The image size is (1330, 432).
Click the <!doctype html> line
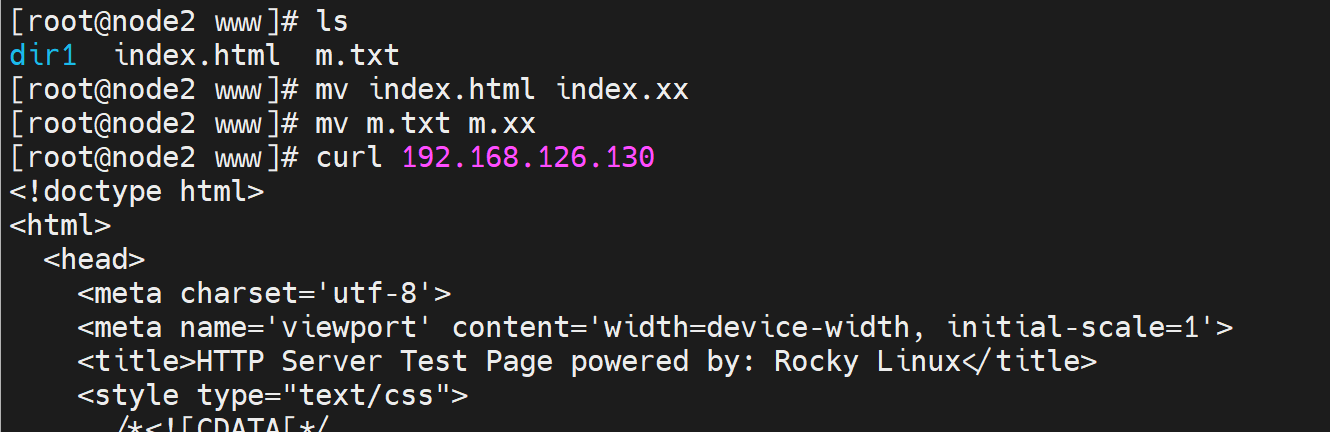[137, 191]
